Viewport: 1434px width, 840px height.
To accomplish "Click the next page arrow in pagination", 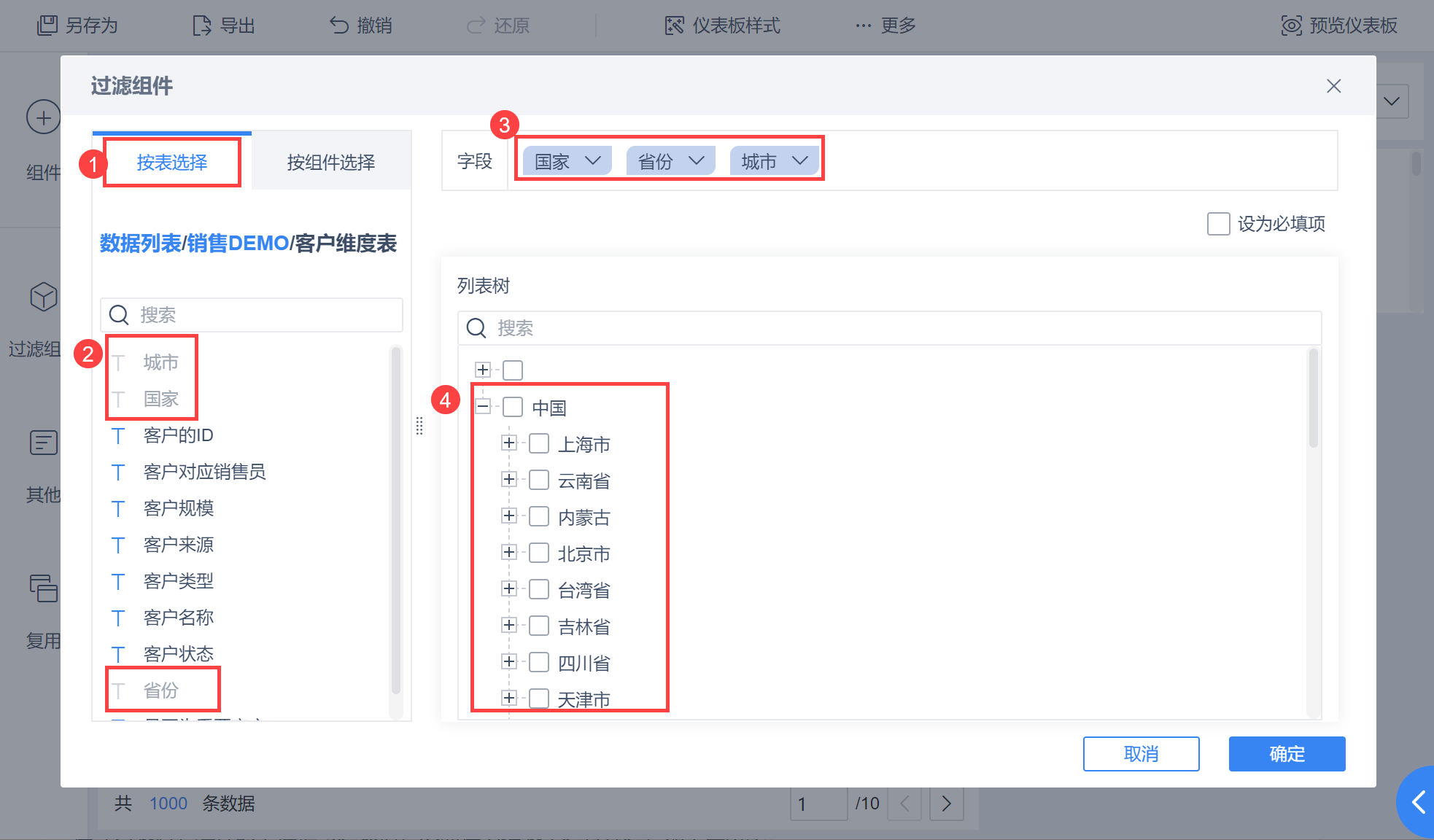I will click(x=946, y=804).
